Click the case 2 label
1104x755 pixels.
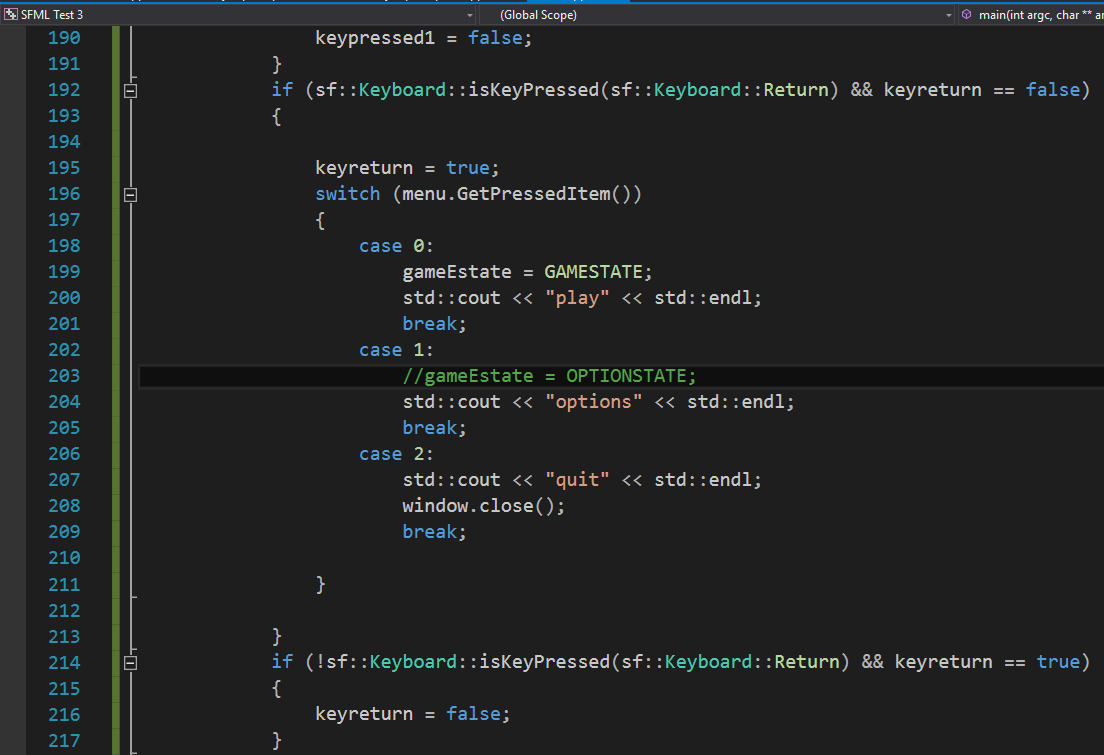pos(396,454)
